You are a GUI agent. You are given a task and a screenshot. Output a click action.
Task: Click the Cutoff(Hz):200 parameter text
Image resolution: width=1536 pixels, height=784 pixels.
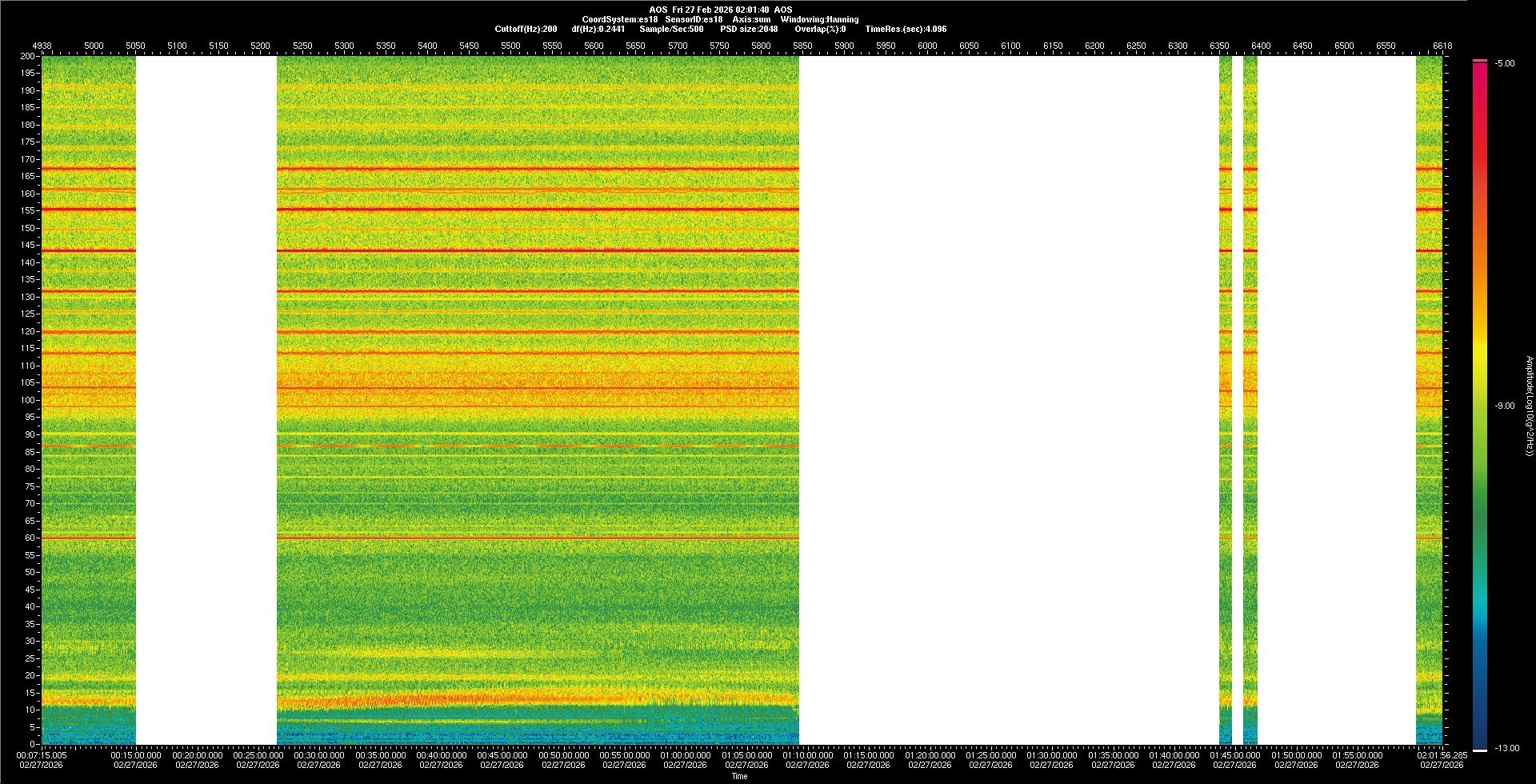526,29
